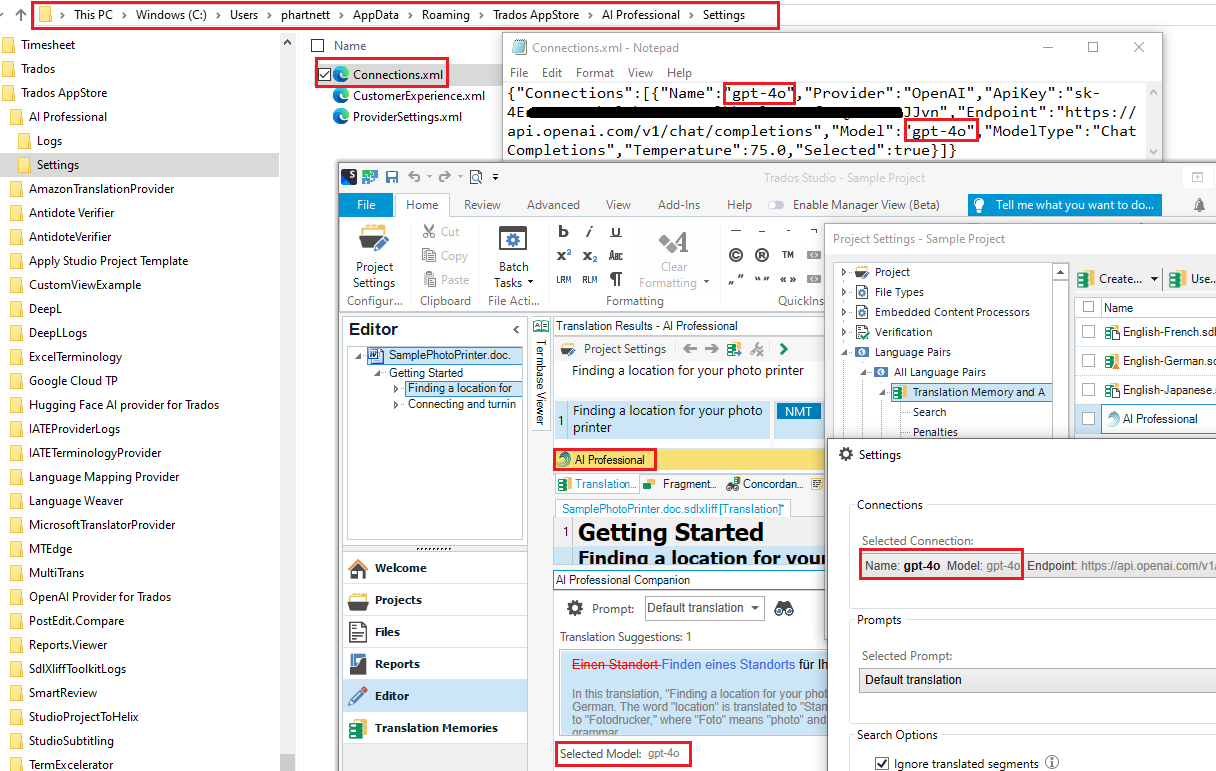1216x771 pixels.
Task: Toggle Enable Manager View Beta switch
Action: 776,205
